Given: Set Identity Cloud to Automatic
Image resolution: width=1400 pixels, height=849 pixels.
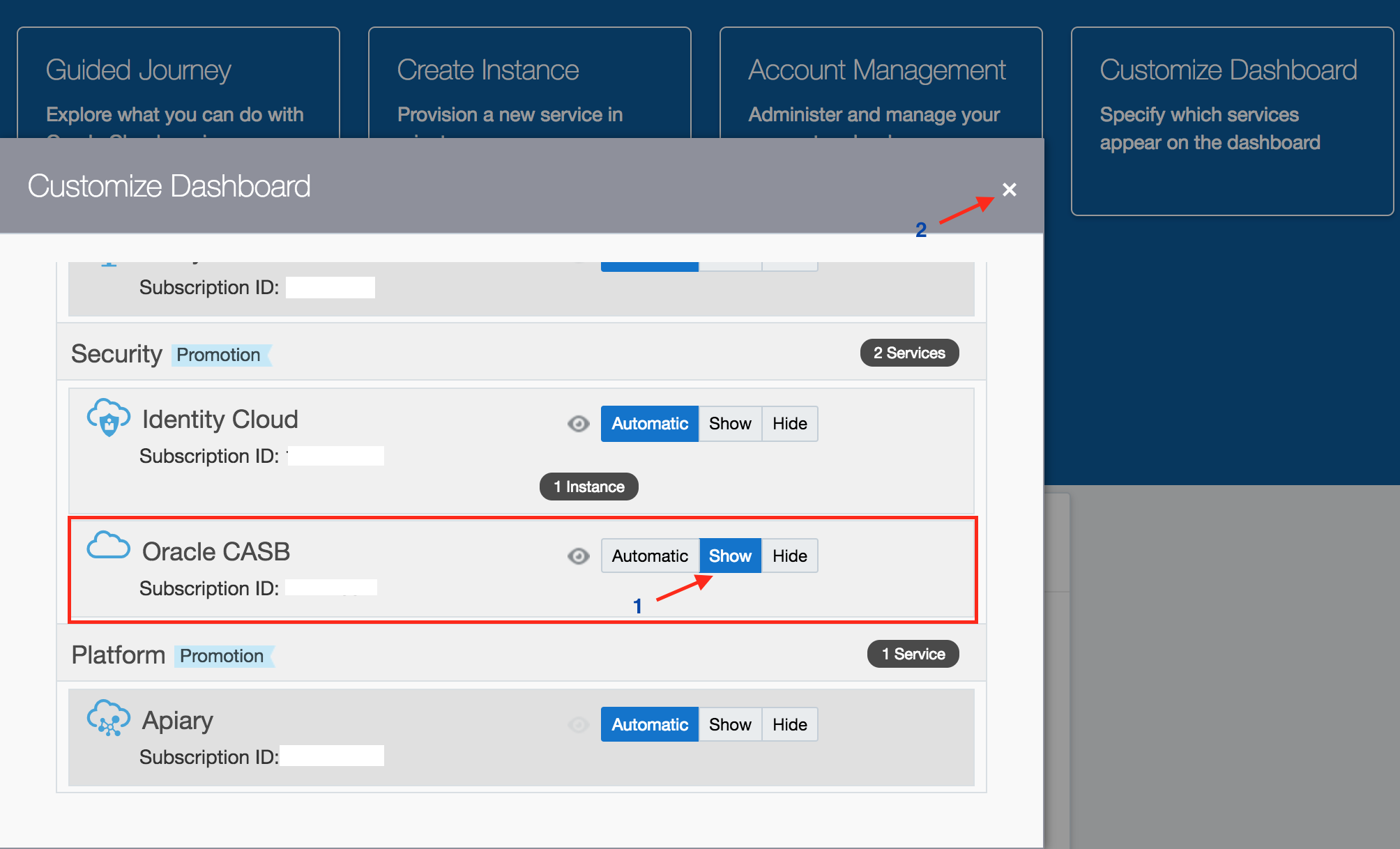Looking at the screenshot, I should pos(650,424).
